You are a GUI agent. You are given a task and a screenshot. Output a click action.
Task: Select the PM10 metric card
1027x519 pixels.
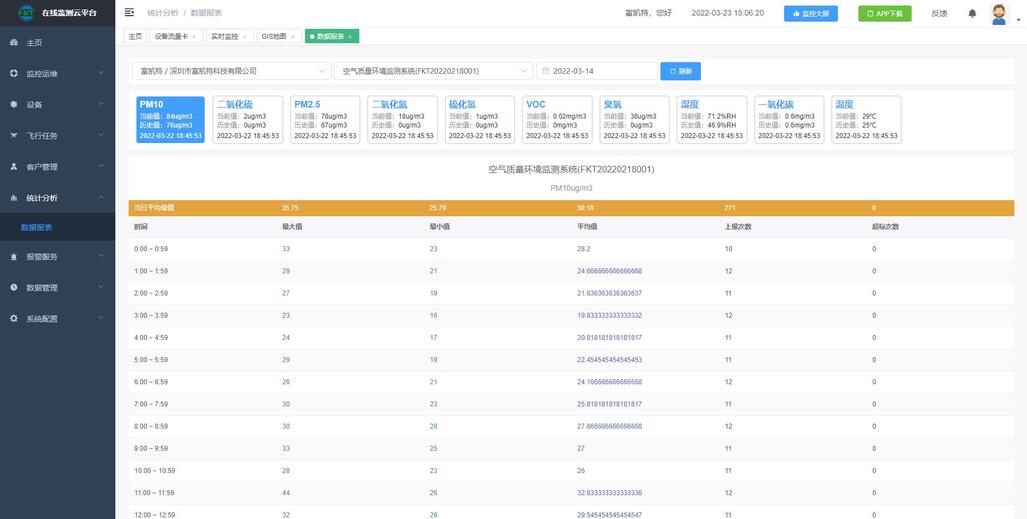point(170,120)
